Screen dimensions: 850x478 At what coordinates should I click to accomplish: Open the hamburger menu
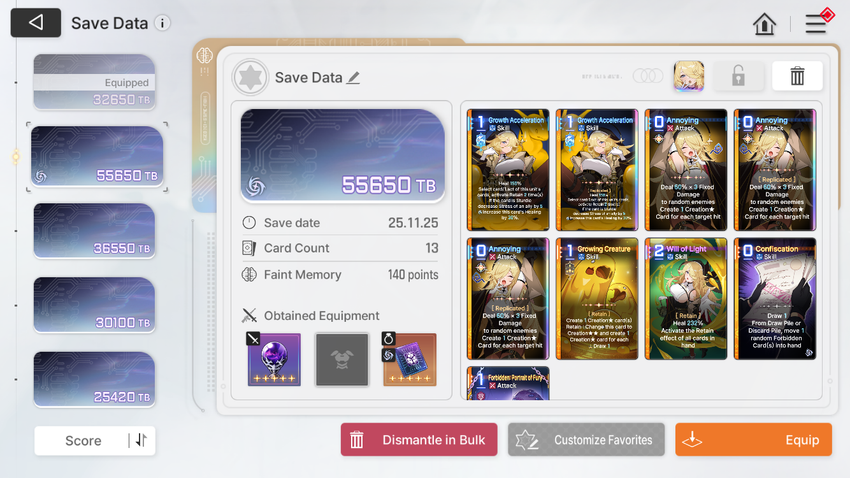tap(815, 24)
